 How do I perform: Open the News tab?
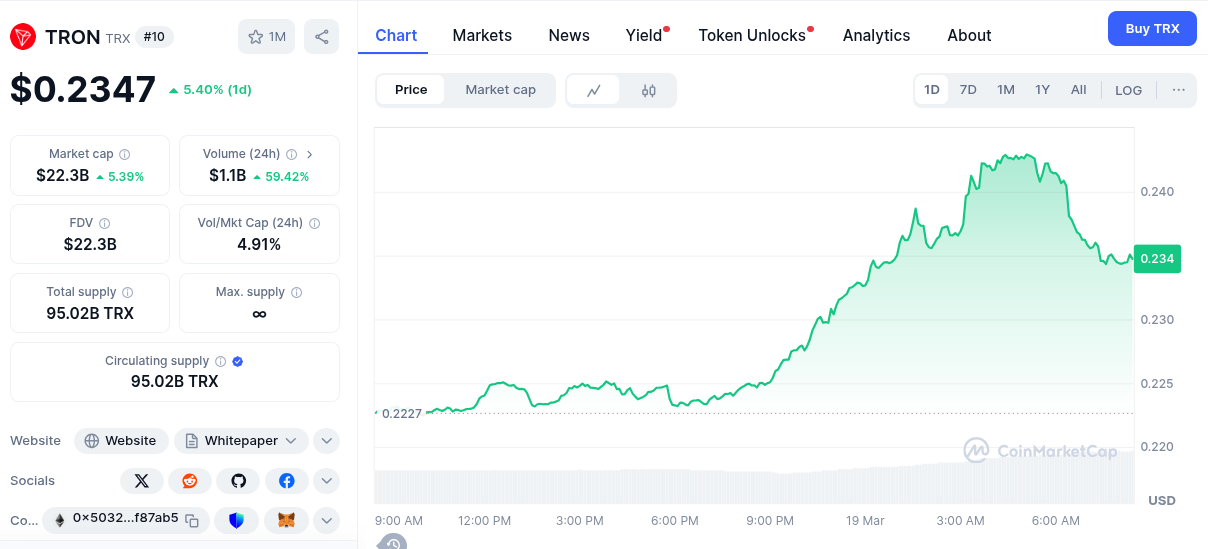[x=569, y=35]
